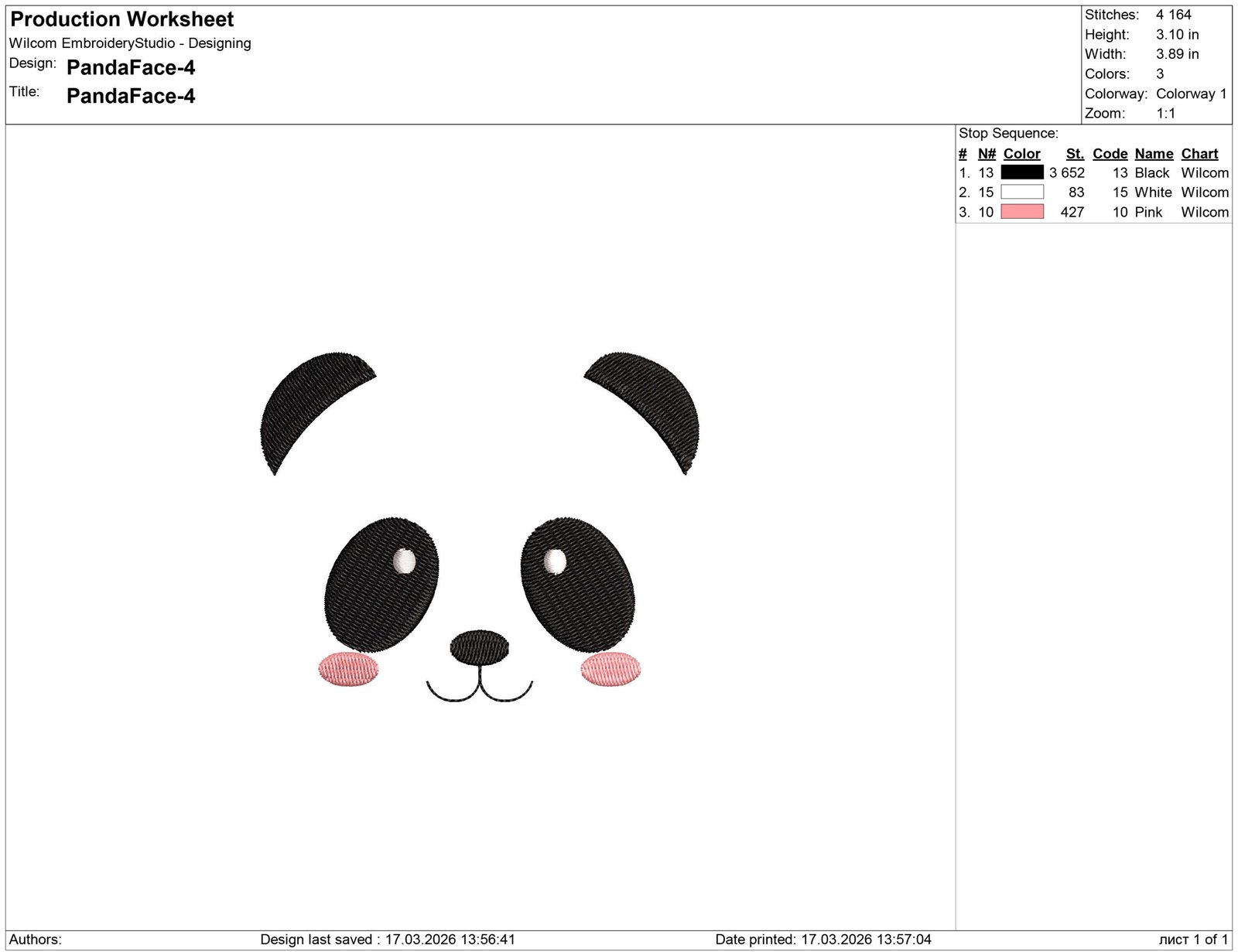1238x952 pixels.
Task: Click the 'Design last saved' timestamp
Action: click(388, 940)
